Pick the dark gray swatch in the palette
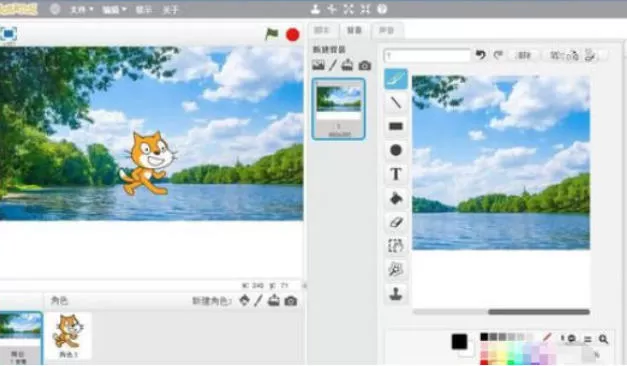The image size is (627, 366). click(493, 337)
